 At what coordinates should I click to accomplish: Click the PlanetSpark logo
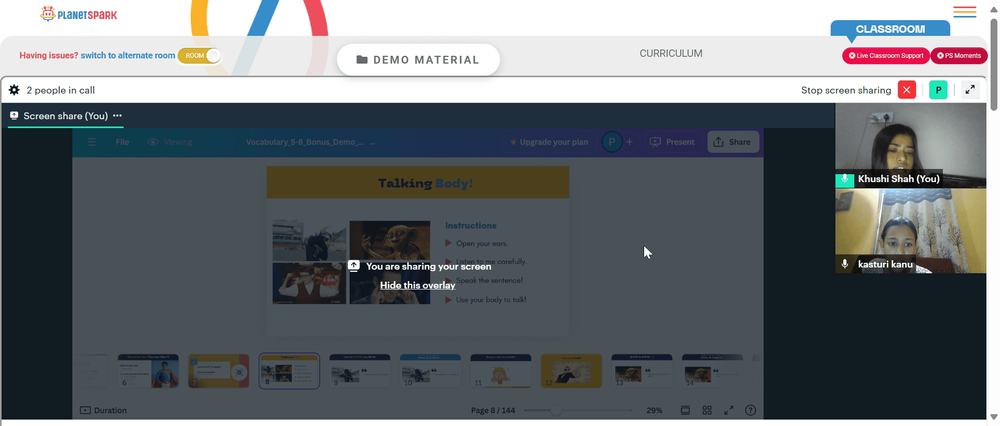tap(78, 14)
